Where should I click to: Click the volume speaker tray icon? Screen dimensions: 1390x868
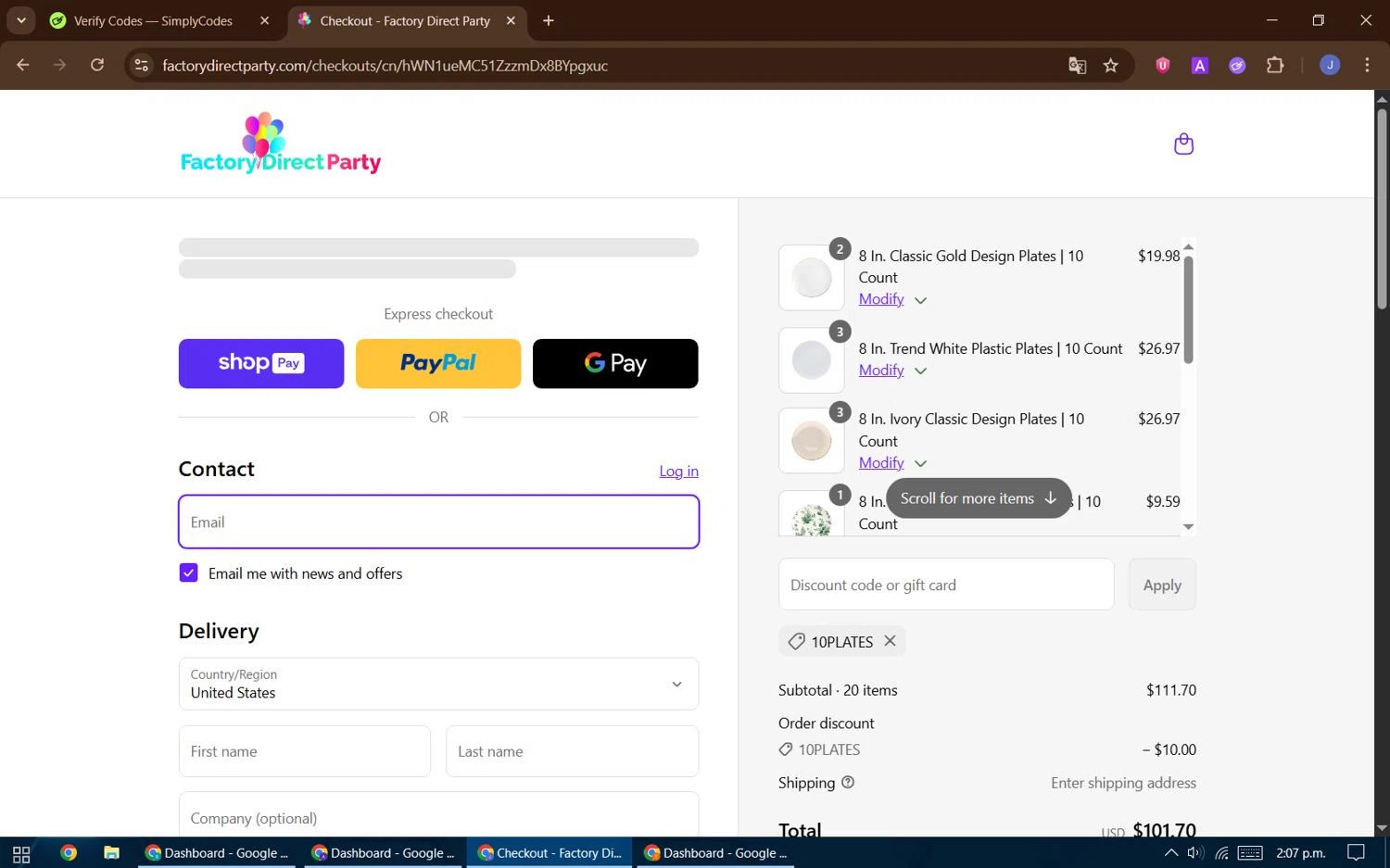[1195, 853]
